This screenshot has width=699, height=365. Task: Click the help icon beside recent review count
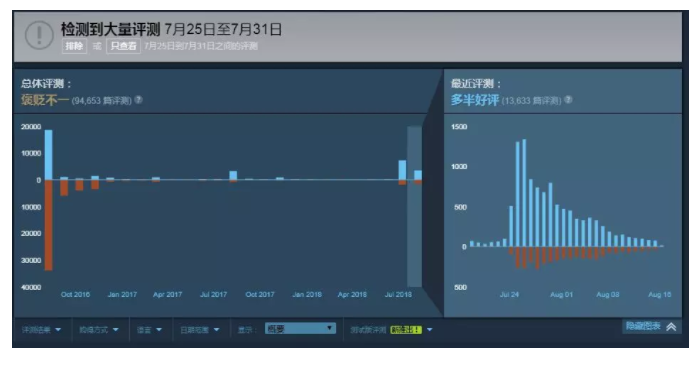[x=568, y=100]
